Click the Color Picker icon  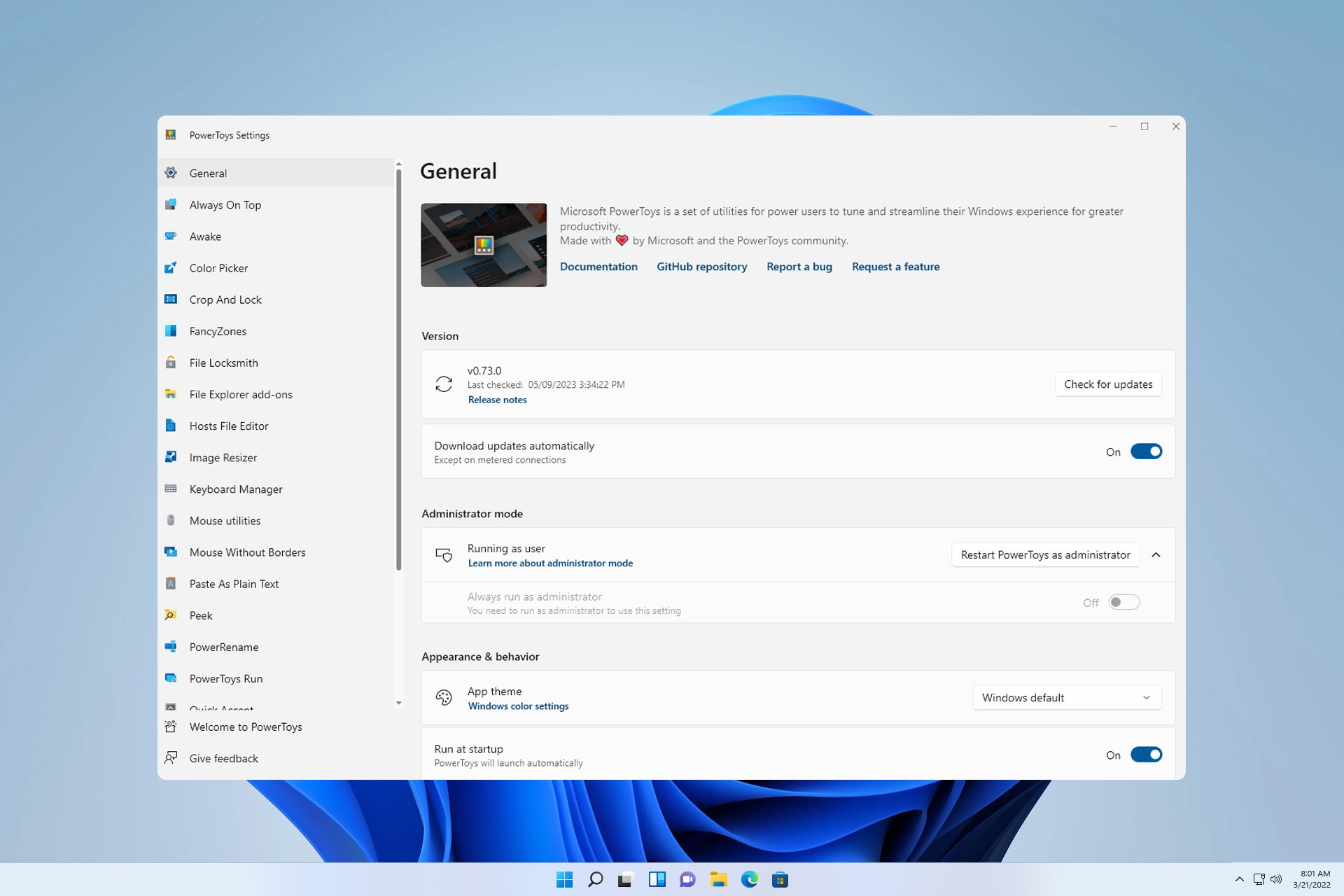(x=171, y=267)
